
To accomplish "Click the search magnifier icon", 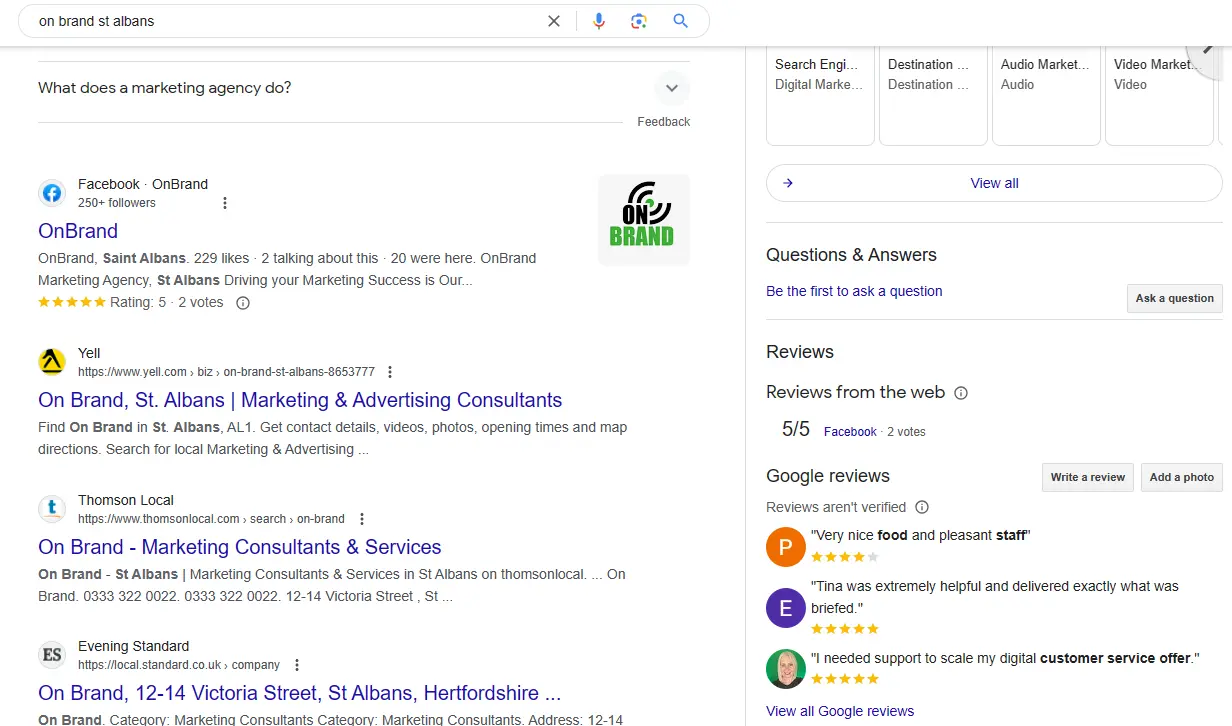I will 680,20.
